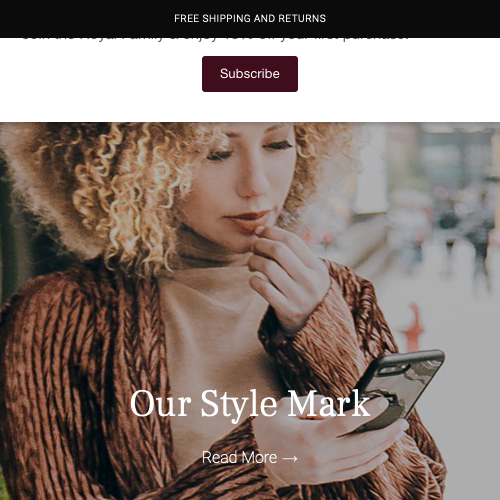Click the black announcement bar

250,19
